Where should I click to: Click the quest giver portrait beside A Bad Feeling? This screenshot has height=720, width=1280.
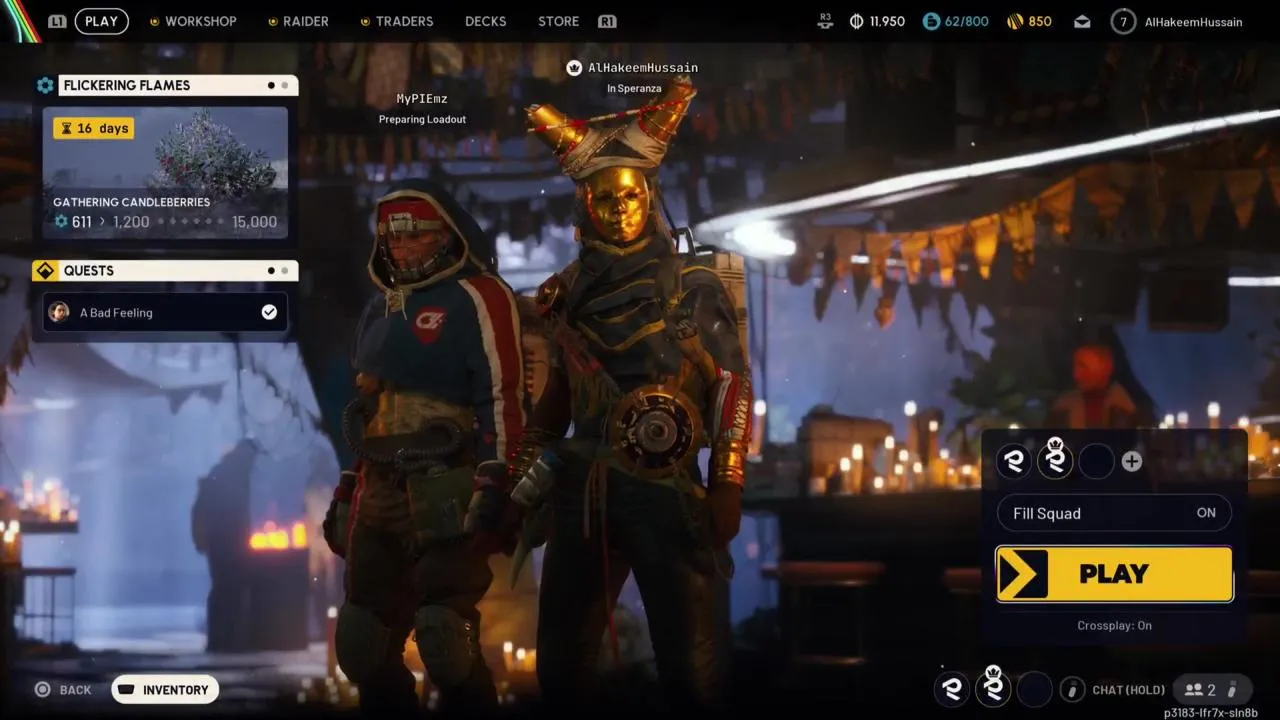[59, 312]
